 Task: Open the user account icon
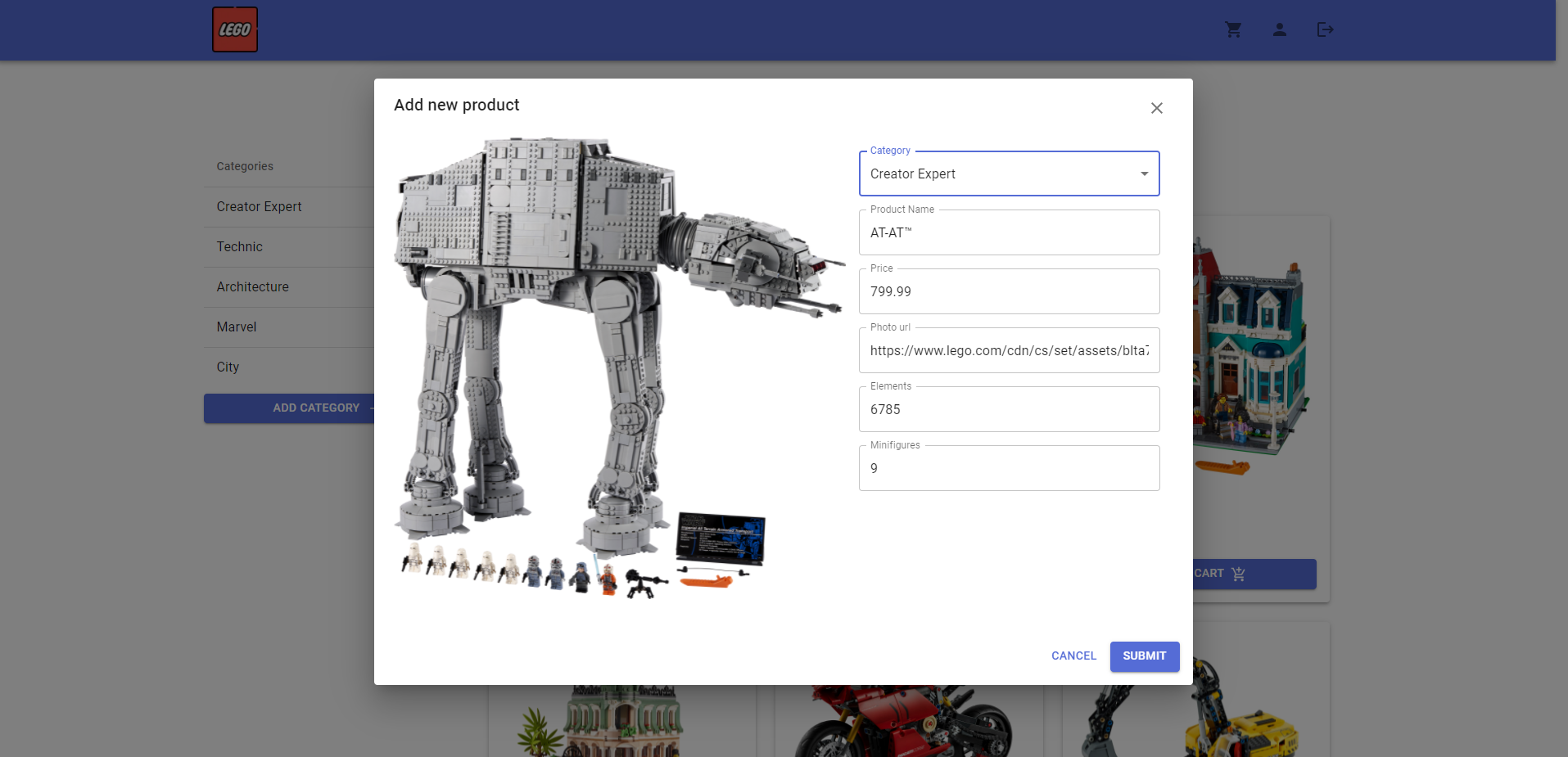1279,29
